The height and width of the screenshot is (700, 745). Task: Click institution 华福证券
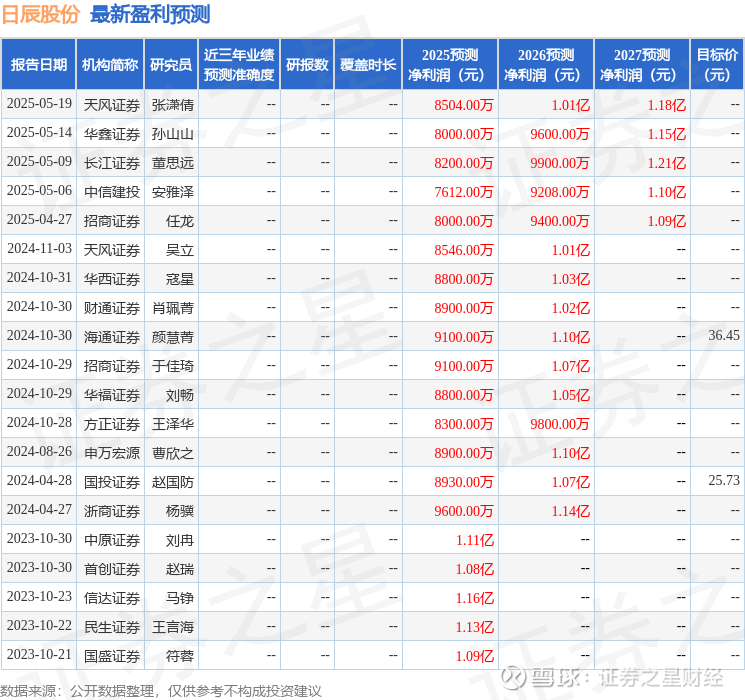click(x=112, y=395)
